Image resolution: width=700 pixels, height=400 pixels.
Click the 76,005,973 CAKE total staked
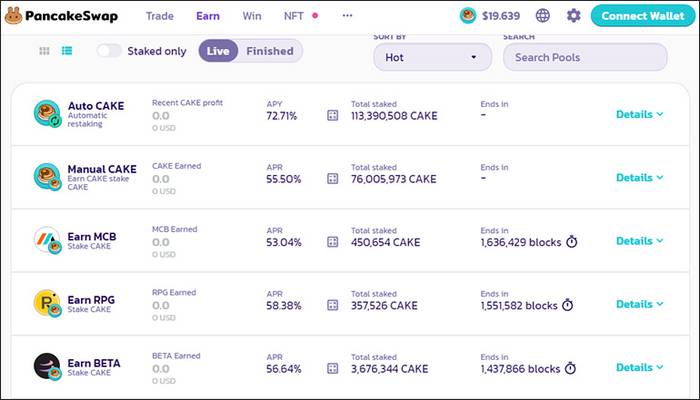[394, 179]
